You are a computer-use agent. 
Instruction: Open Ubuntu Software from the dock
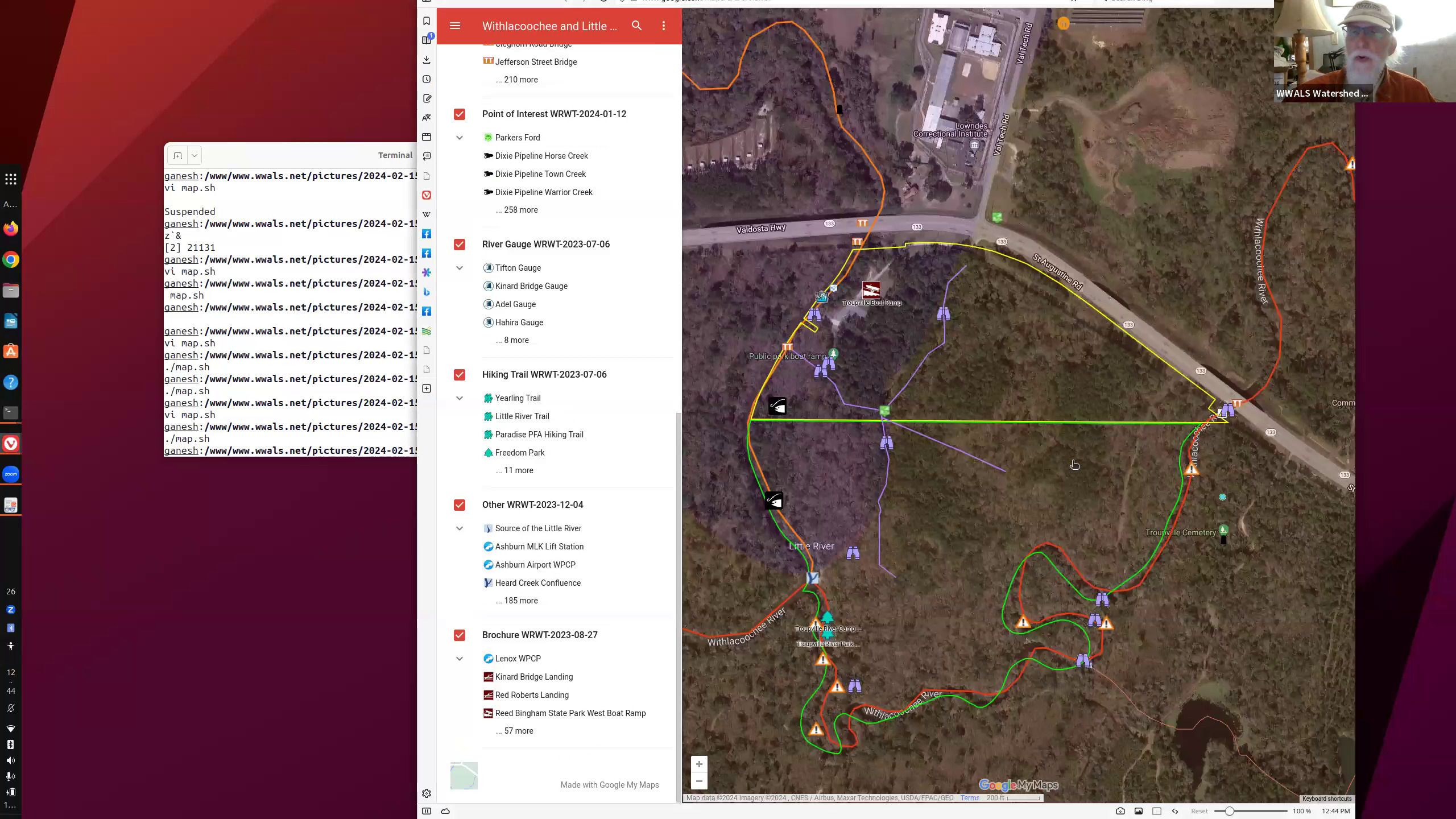coord(11,351)
